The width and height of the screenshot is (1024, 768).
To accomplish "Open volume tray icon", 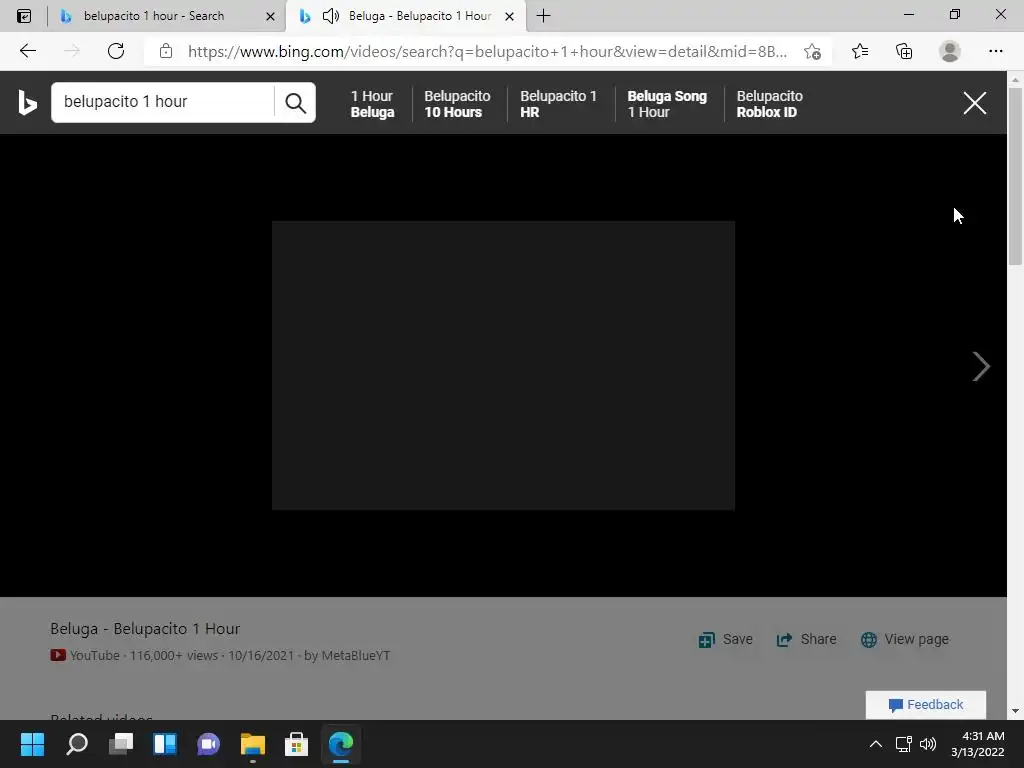I will point(927,744).
